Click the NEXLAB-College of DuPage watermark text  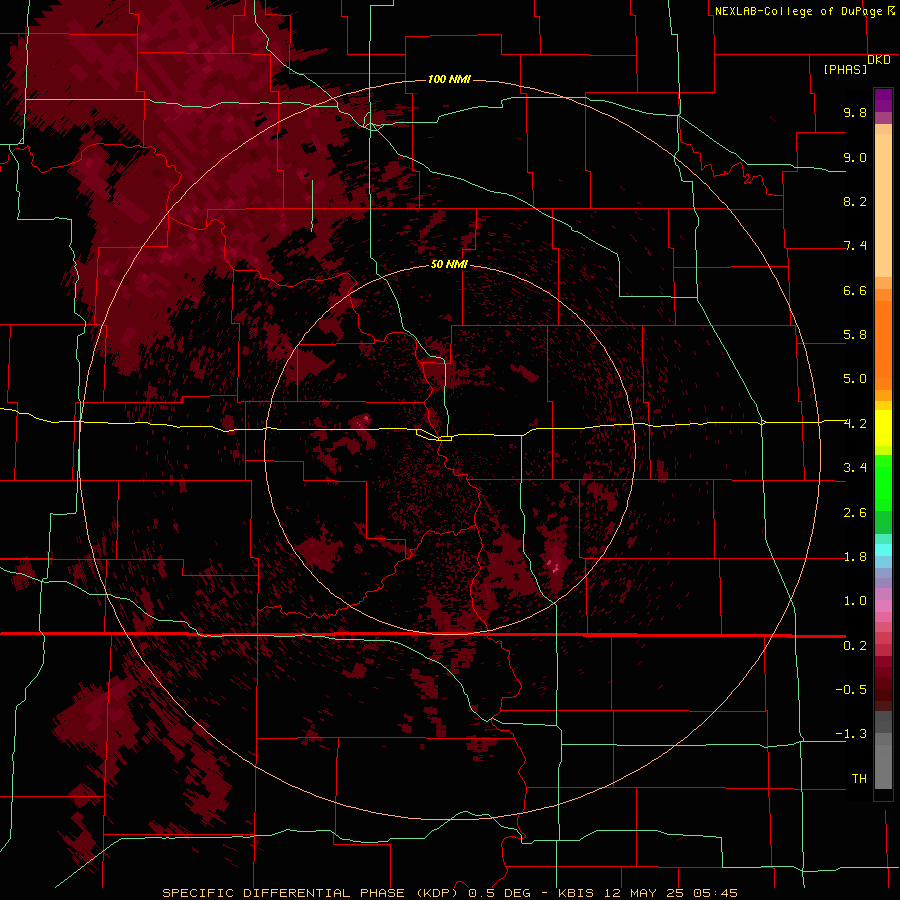point(804,11)
